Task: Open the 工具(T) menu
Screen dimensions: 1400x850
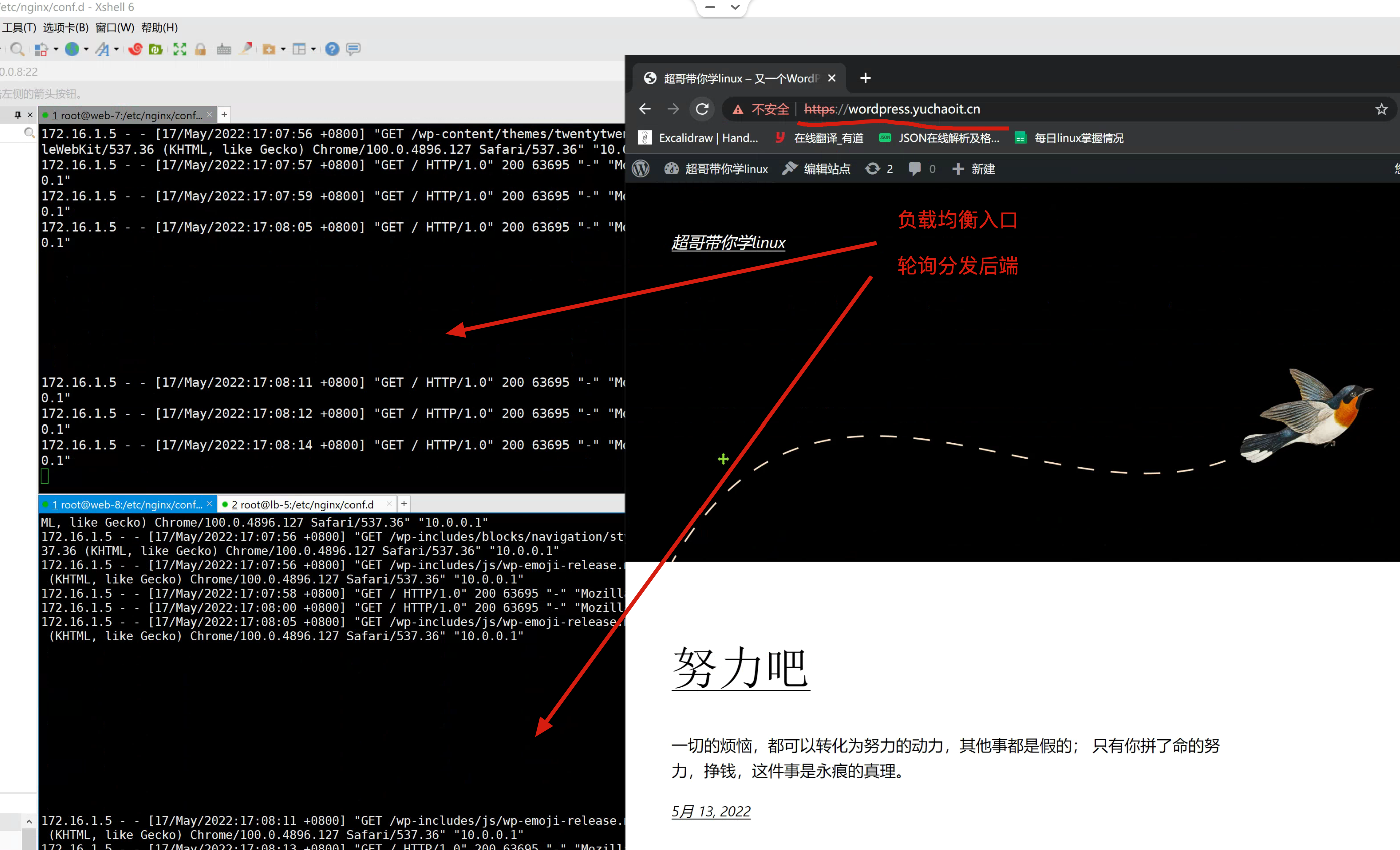Action: point(19,27)
